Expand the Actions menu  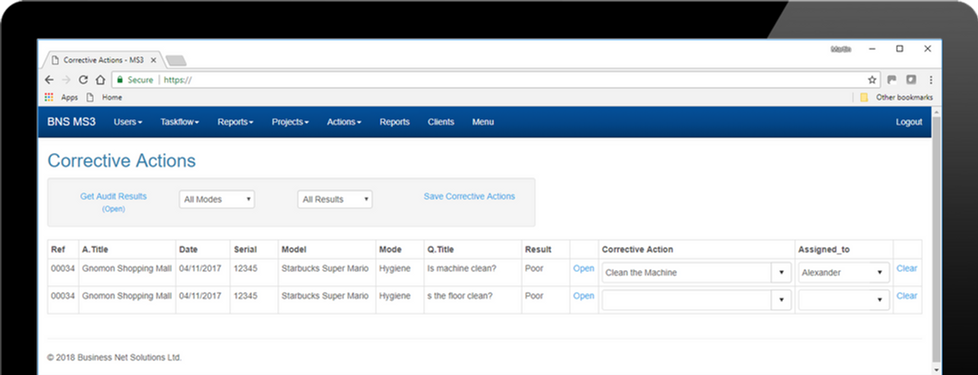(x=344, y=122)
